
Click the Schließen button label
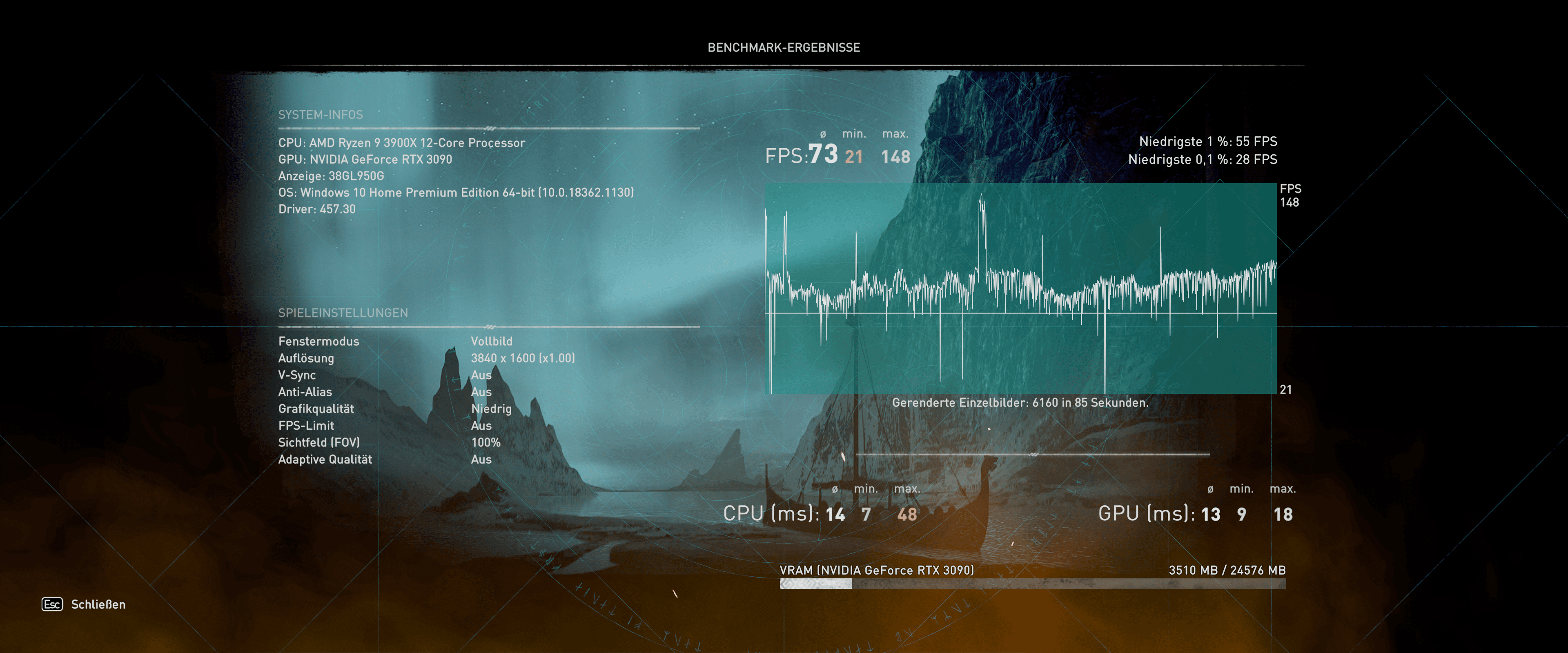pyautogui.click(x=98, y=604)
